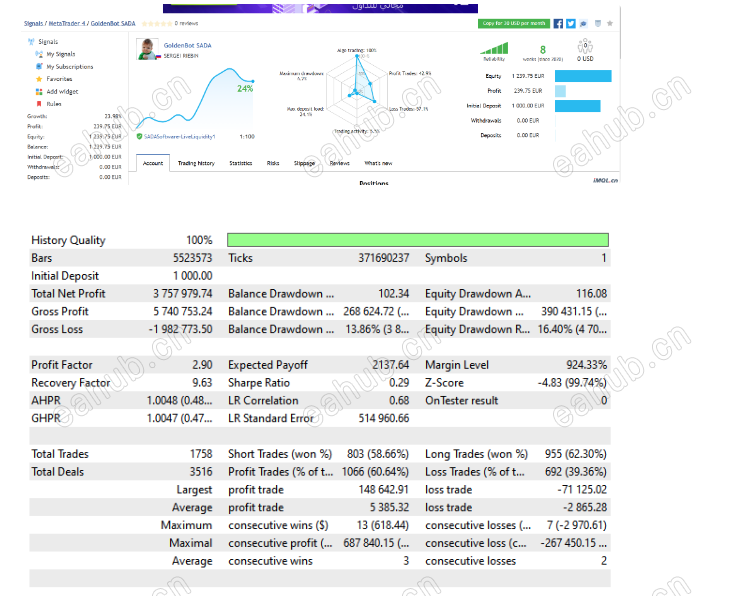Image resolution: width=749 pixels, height=596 pixels.
Task: Click Gross Loss value -1 982 773.50
Action: coord(180,329)
